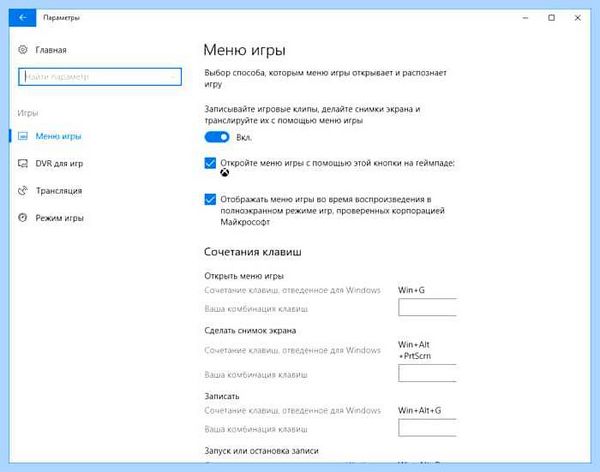Close the Параметры window
This screenshot has width=600, height=472.
(577, 18)
